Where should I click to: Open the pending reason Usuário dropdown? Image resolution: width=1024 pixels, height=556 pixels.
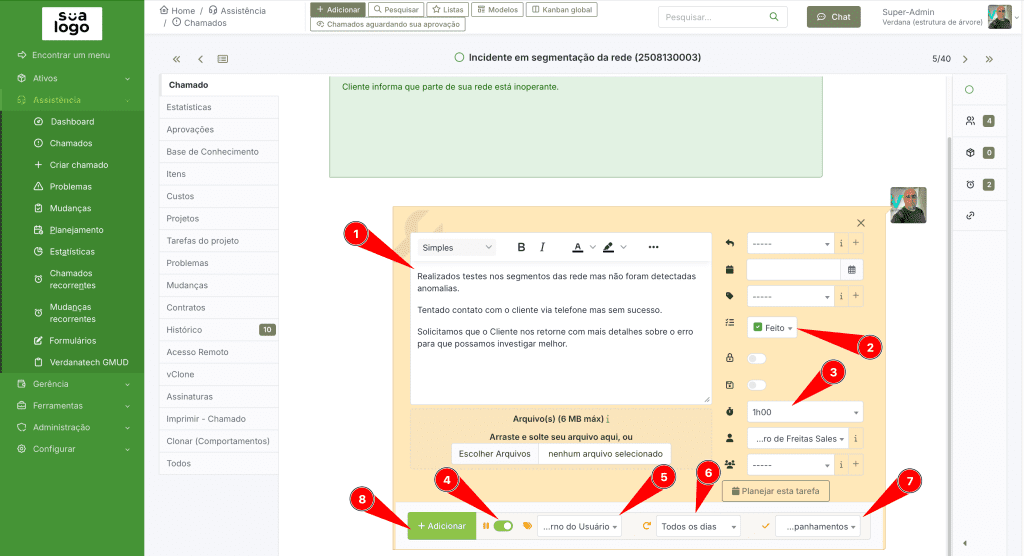tap(579, 526)
